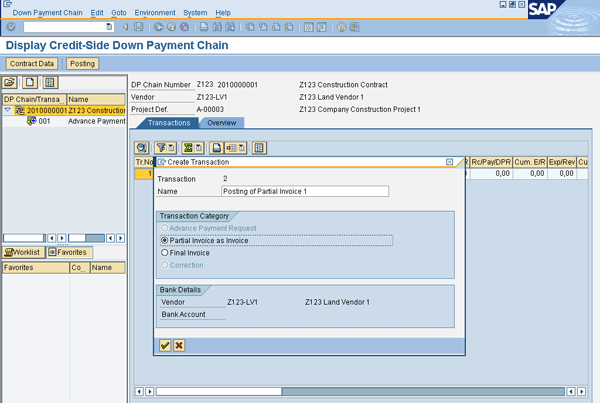This screenshot has width=600, height=403.
Task: Cancel the dialog with the red X icon
Action: coord(179,345)
